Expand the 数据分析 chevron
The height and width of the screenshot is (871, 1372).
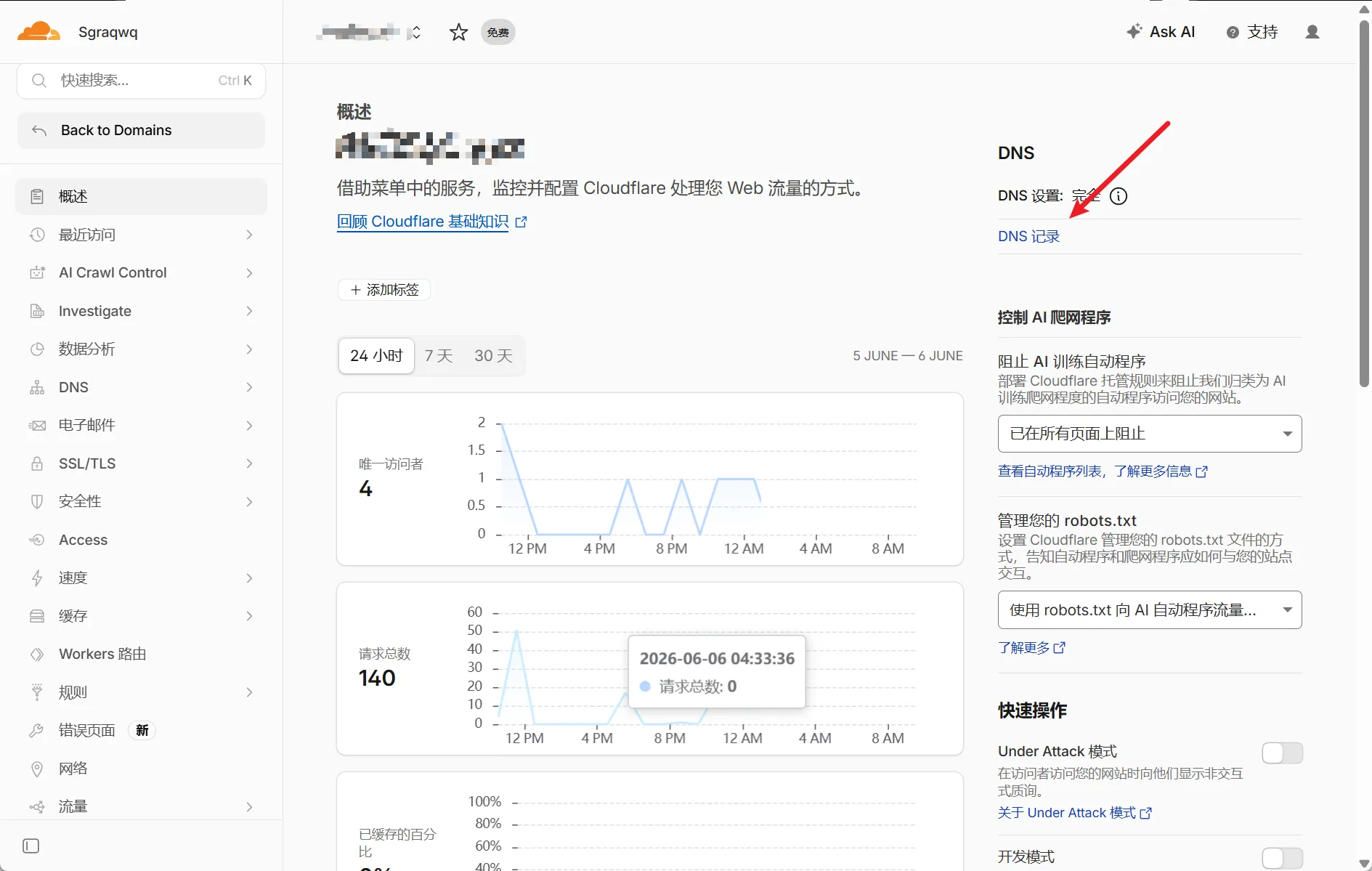(x=249, y=349)
